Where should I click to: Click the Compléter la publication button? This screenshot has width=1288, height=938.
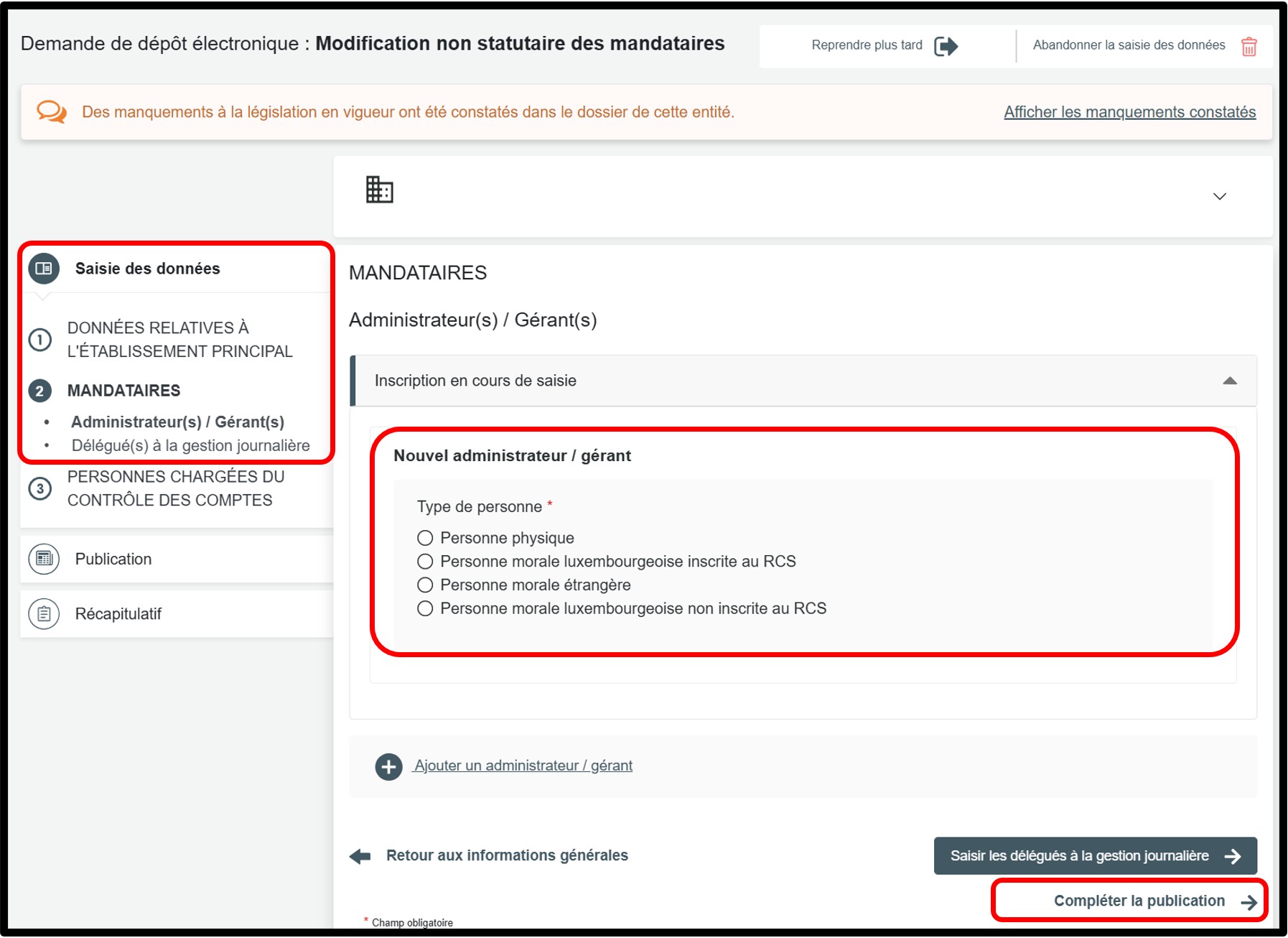coord(1139,901)
